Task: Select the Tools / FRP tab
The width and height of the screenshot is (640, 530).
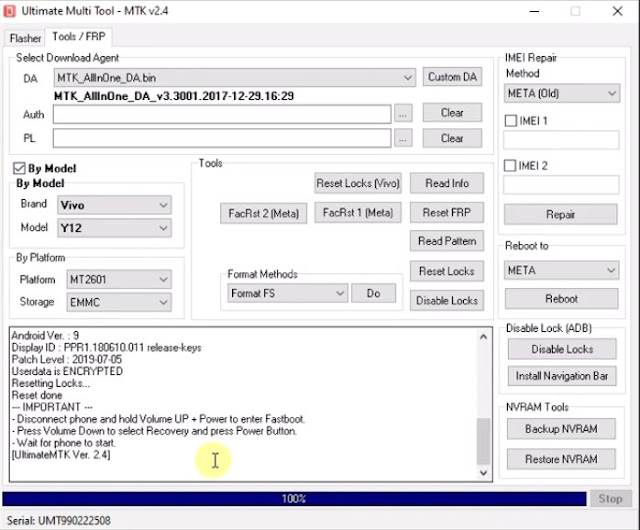Action: [79, 37]
